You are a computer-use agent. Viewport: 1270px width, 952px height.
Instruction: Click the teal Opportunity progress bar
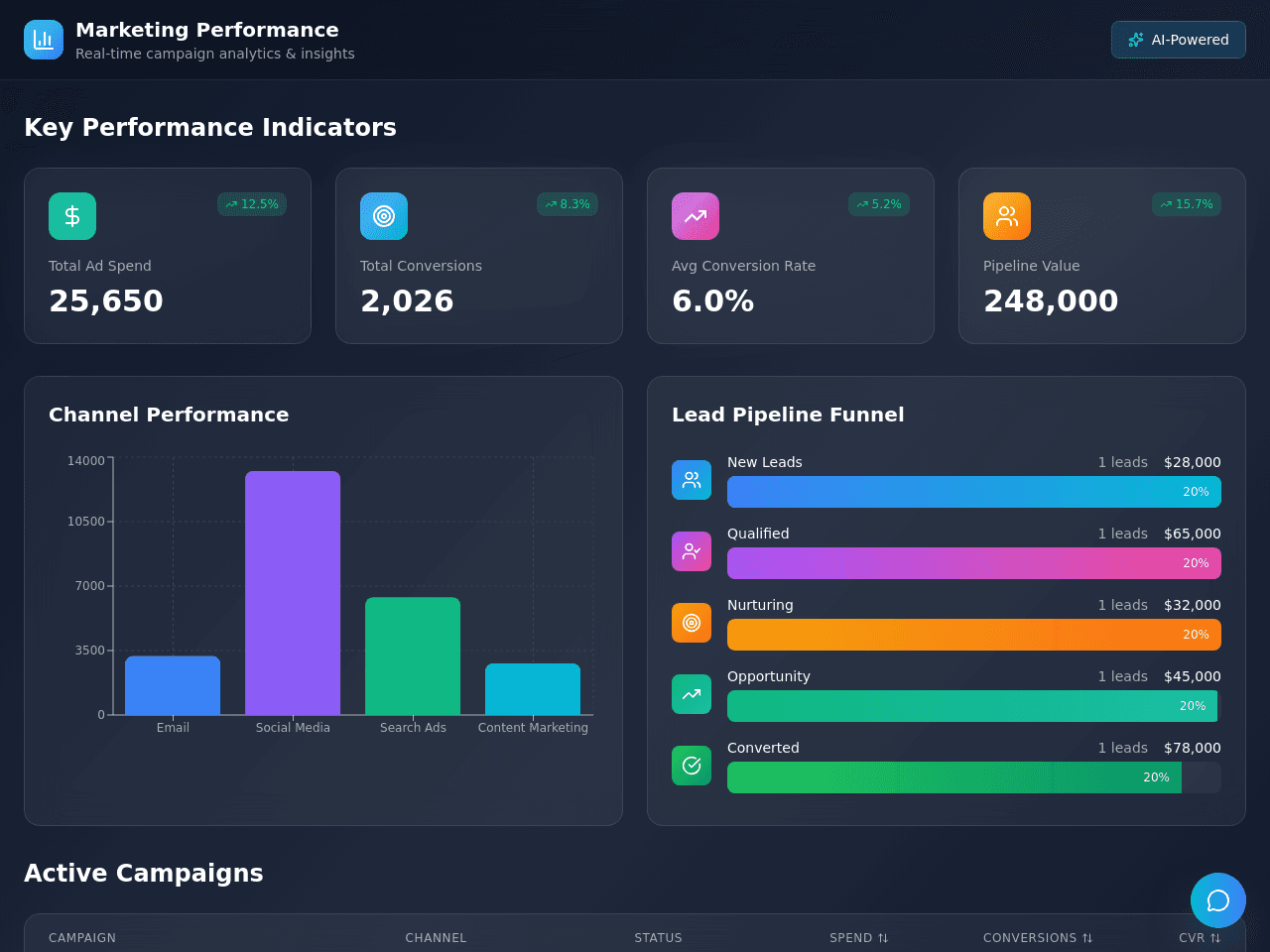tap(972, 706)
